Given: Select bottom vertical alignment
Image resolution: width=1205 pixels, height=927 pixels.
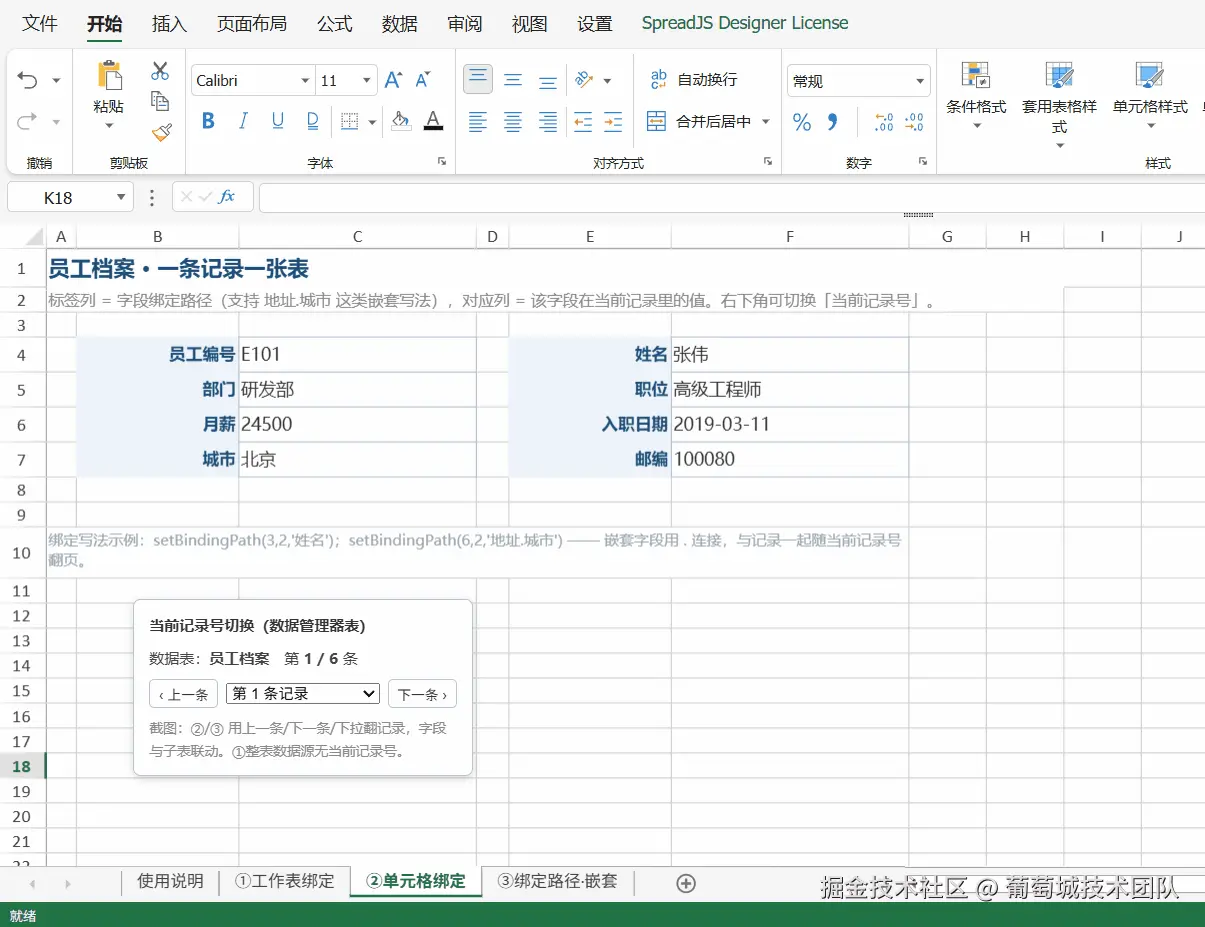Looking at the screenshot, I should pyautogui.click(x=548, y=80).
